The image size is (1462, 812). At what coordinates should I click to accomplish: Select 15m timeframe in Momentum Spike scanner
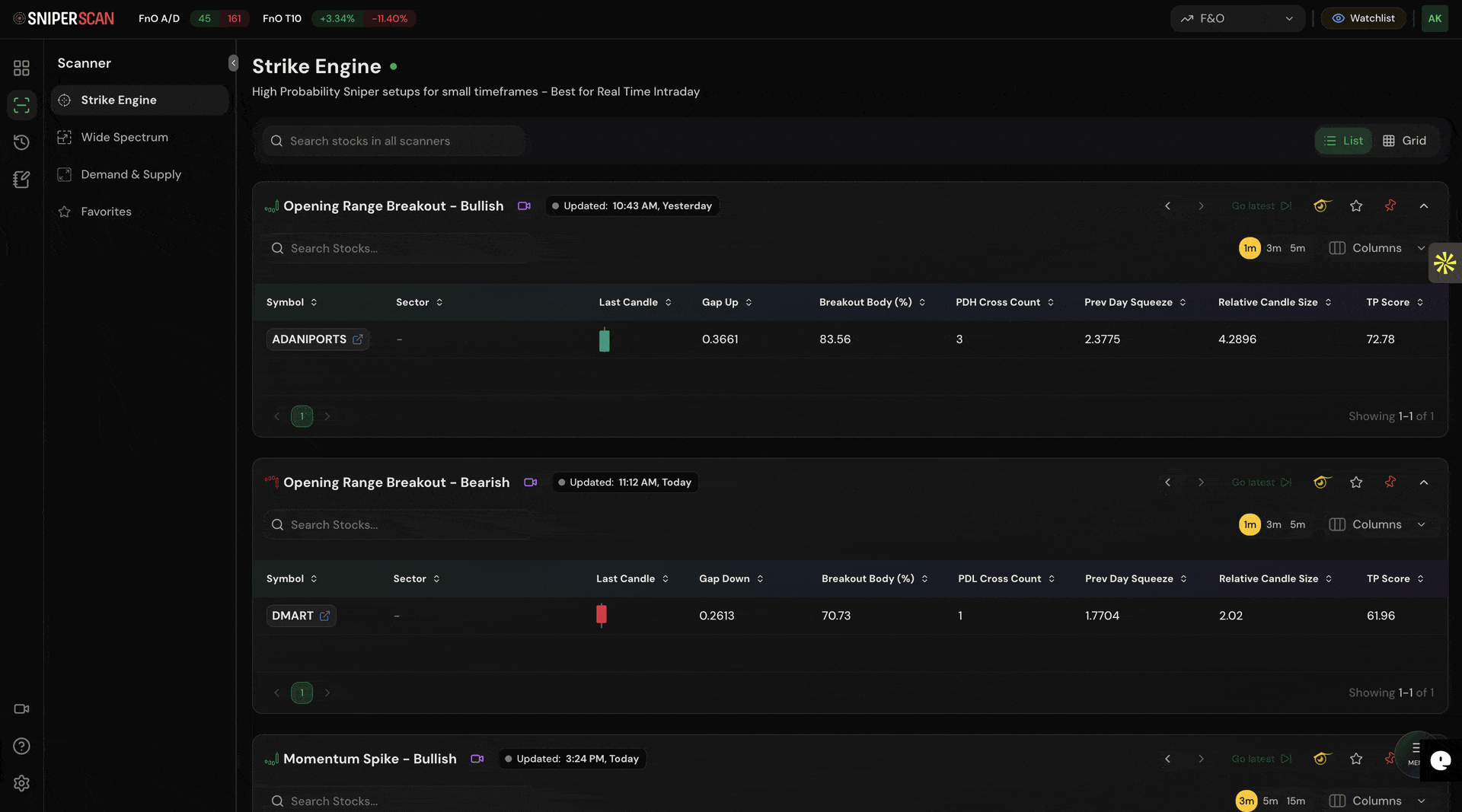pos(1295,801)
